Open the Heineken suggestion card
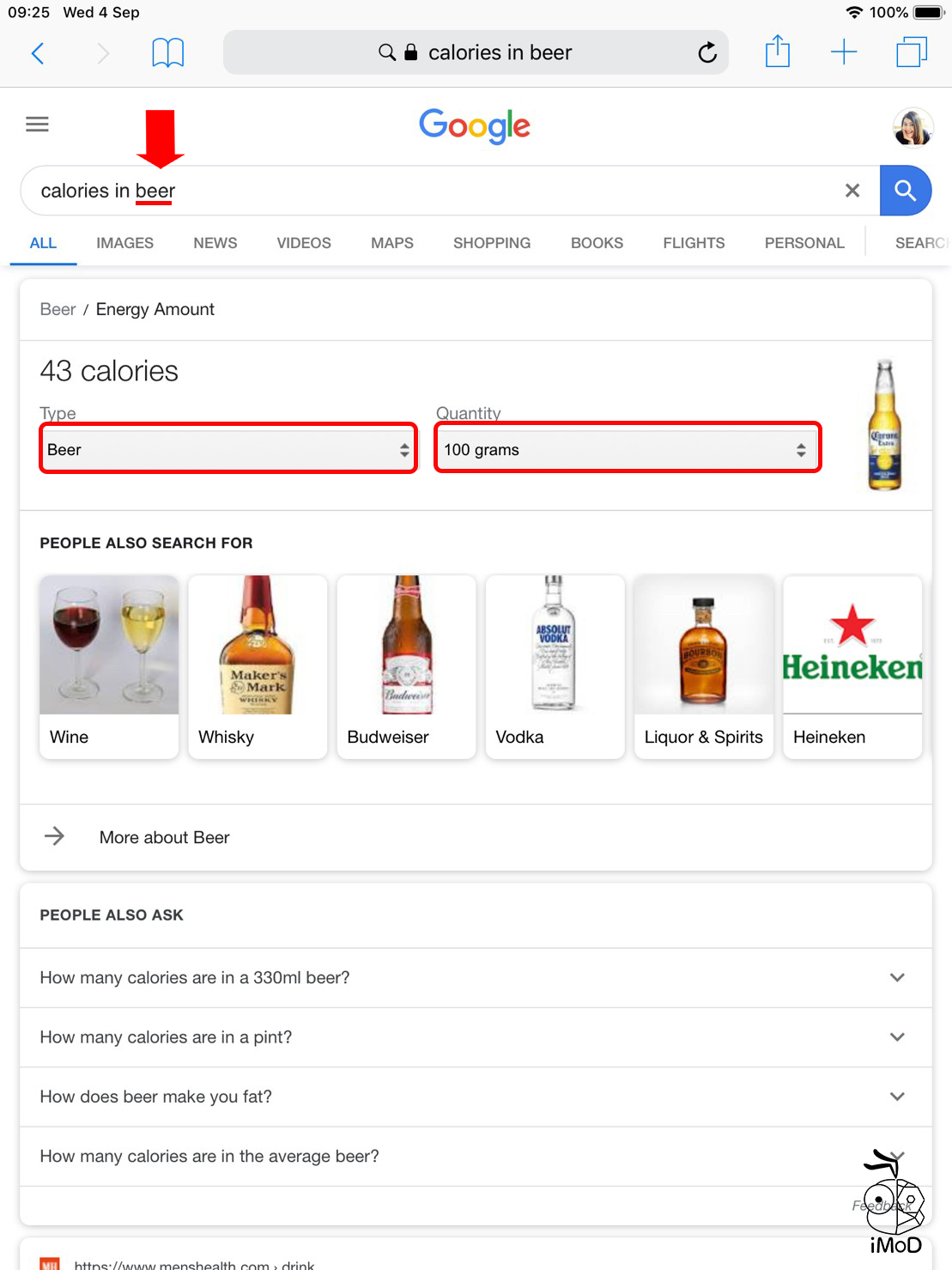This screenshot has height=1270, width=952. tap(852, 667)
